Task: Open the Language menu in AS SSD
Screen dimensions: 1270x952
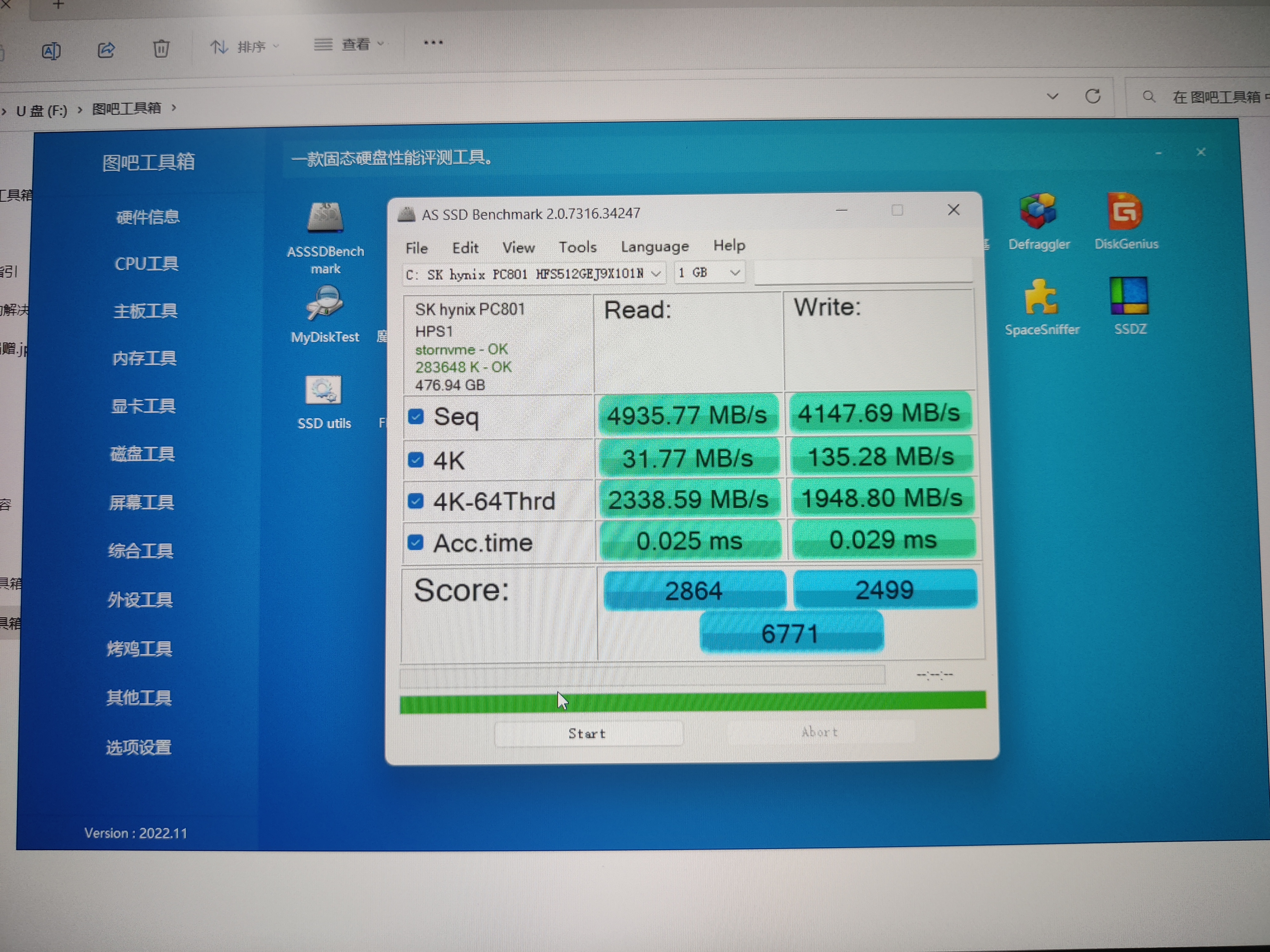Action: pyautogui.click(x=654, y=246)
